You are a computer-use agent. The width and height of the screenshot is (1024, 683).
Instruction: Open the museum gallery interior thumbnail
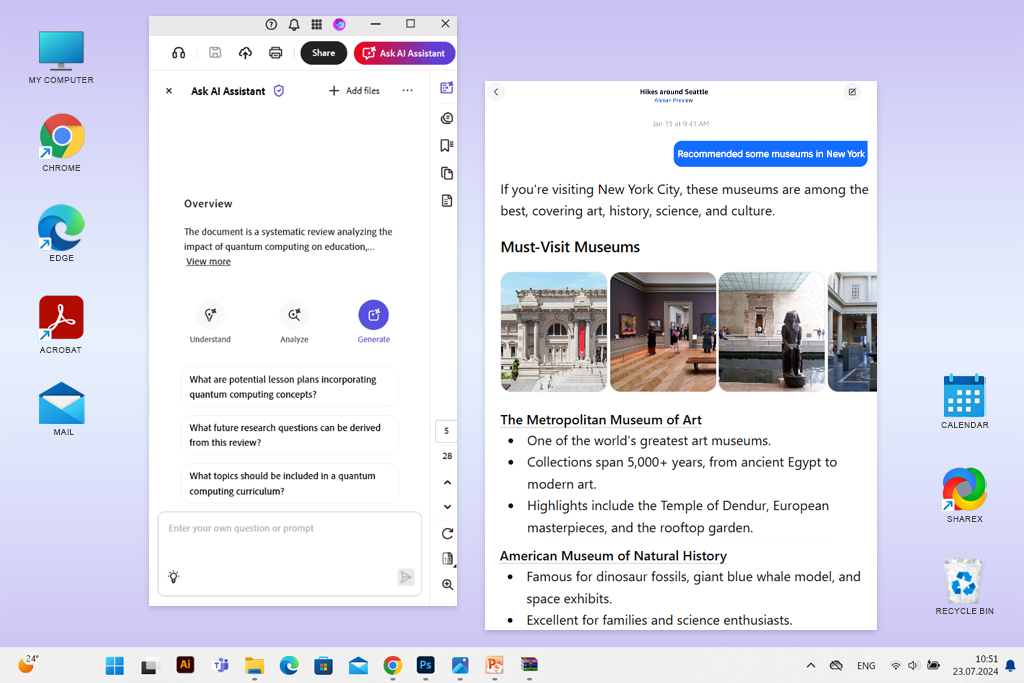coord(663,332)
